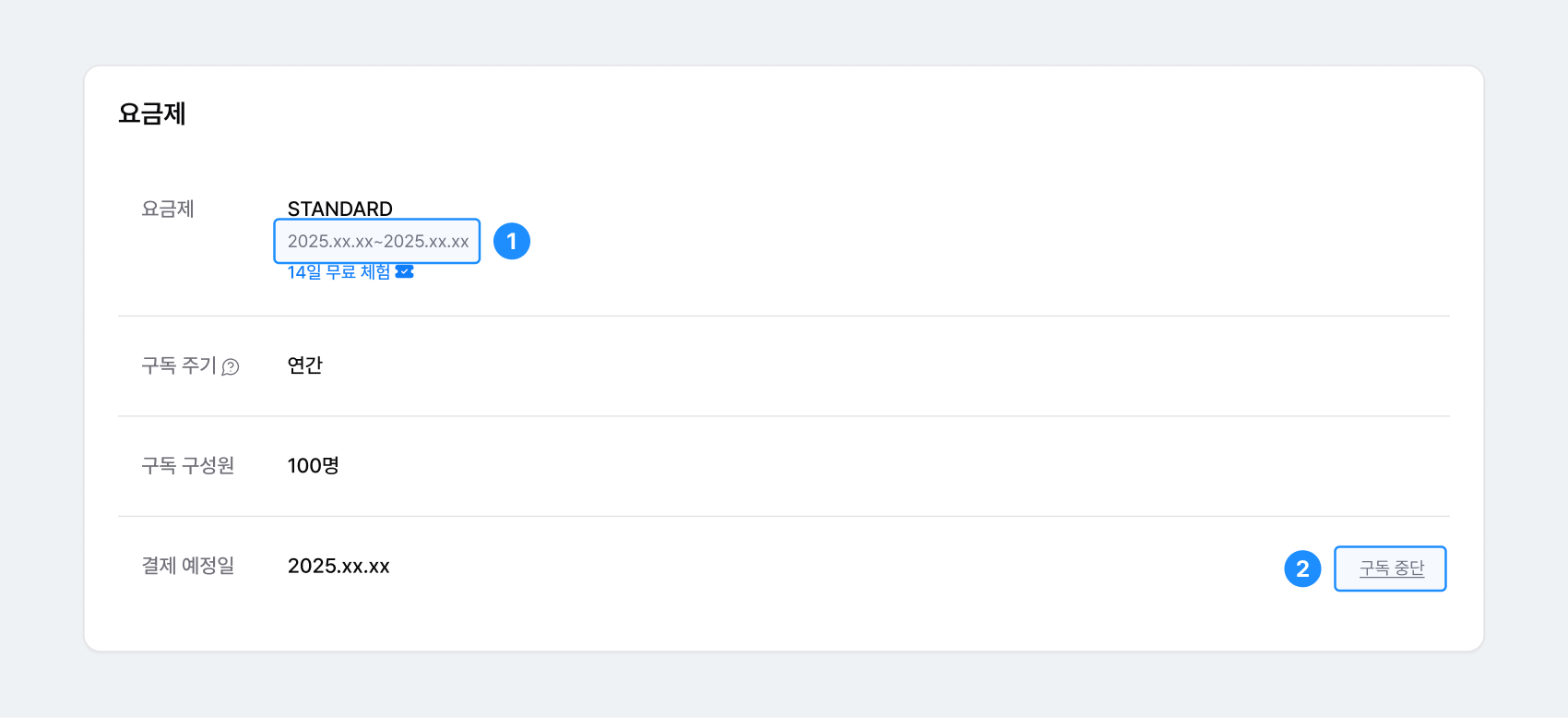Click the blue number 2 badge
The image size is (1568, 718).
click(x=1302, y=568)
